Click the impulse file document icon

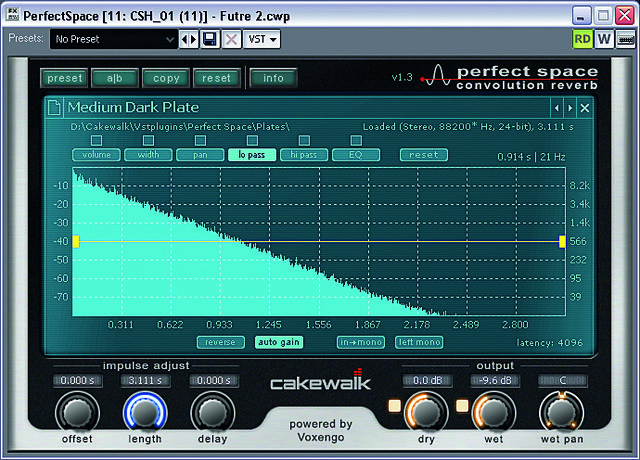click(x=54, y=108)
